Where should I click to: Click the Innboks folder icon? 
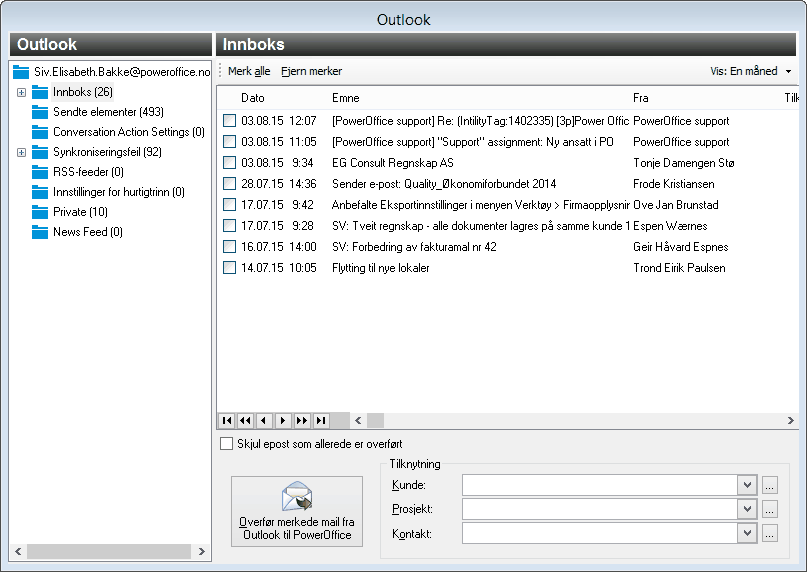(x=40, y=92)
